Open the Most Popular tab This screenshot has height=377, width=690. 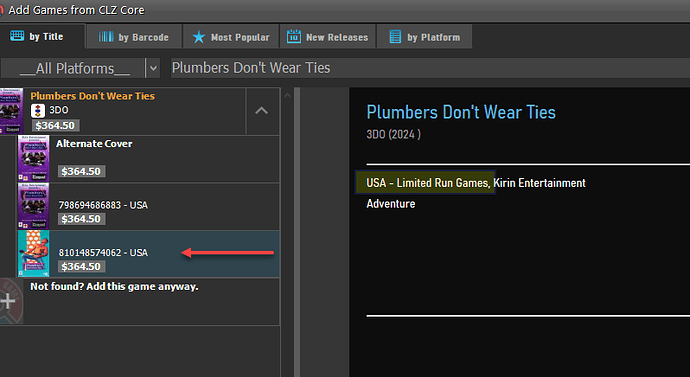click(231, 37)
